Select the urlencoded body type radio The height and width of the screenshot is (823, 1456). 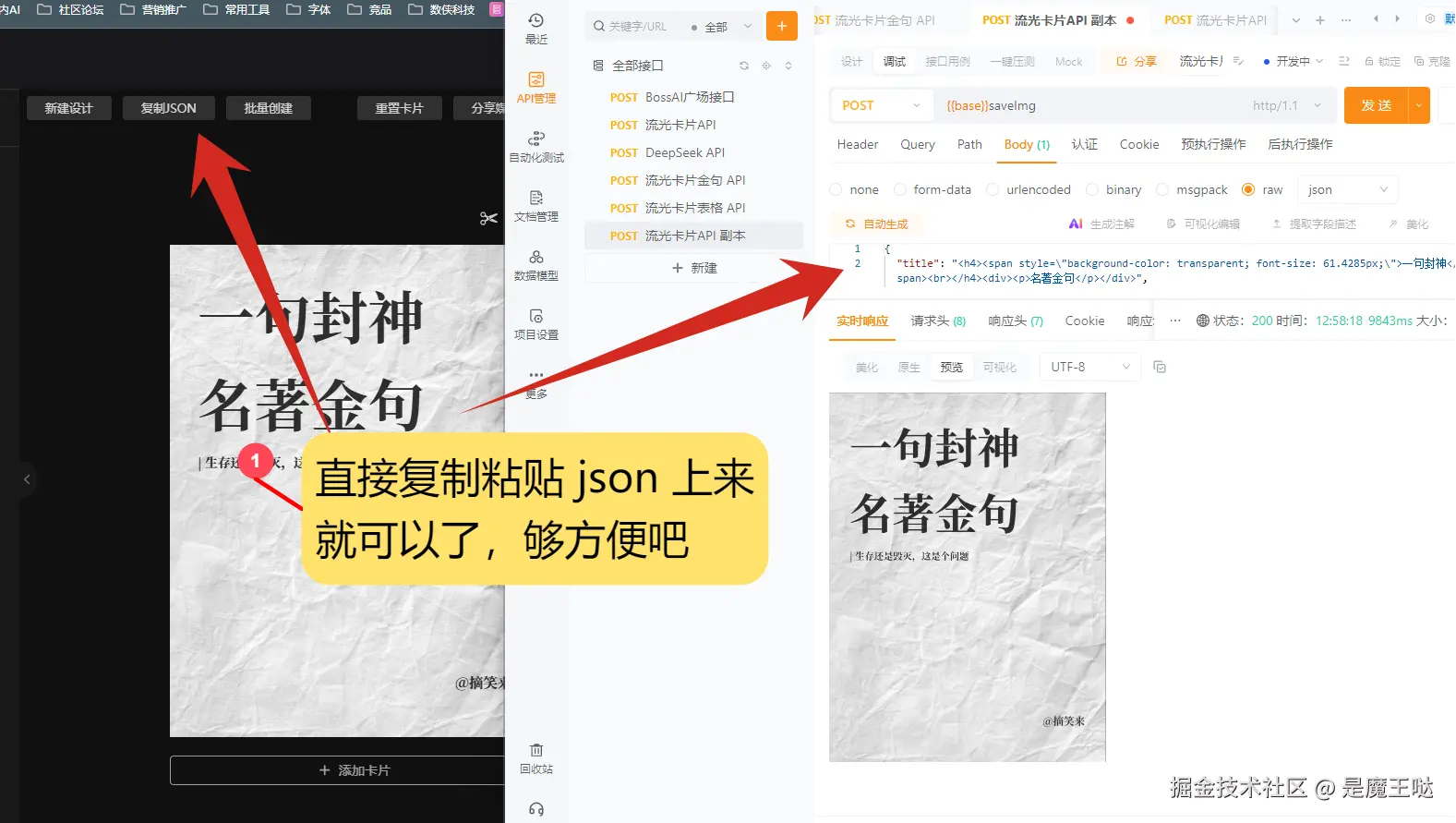click(993, 189)
